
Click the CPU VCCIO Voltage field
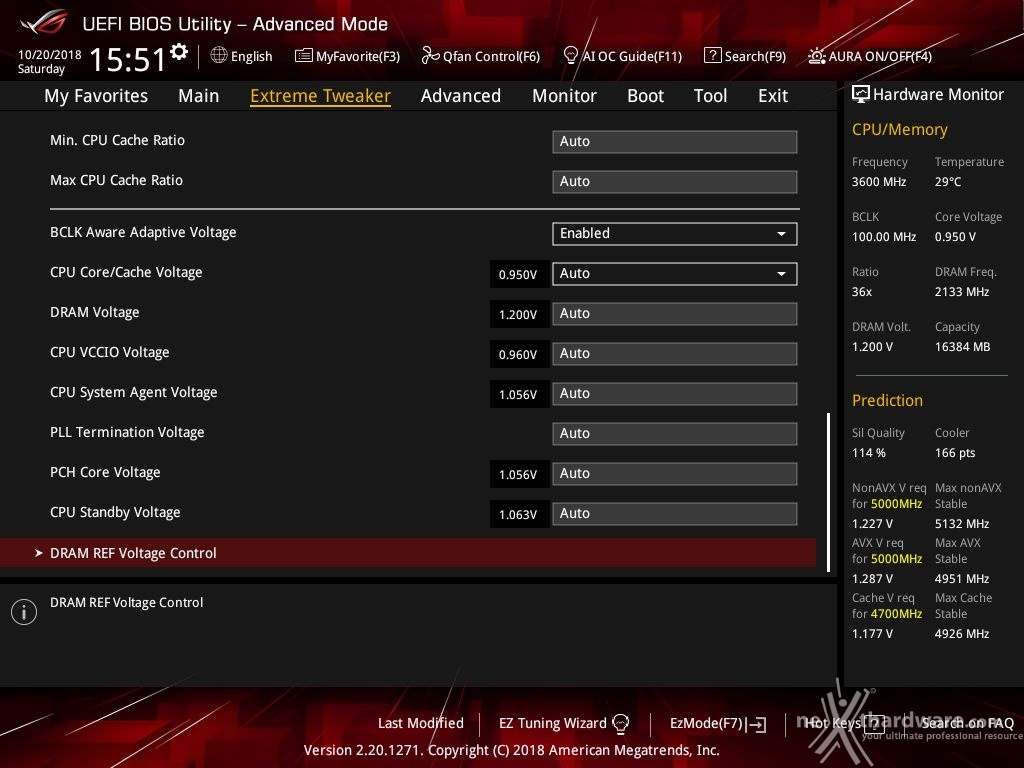(x=675, y=353)
